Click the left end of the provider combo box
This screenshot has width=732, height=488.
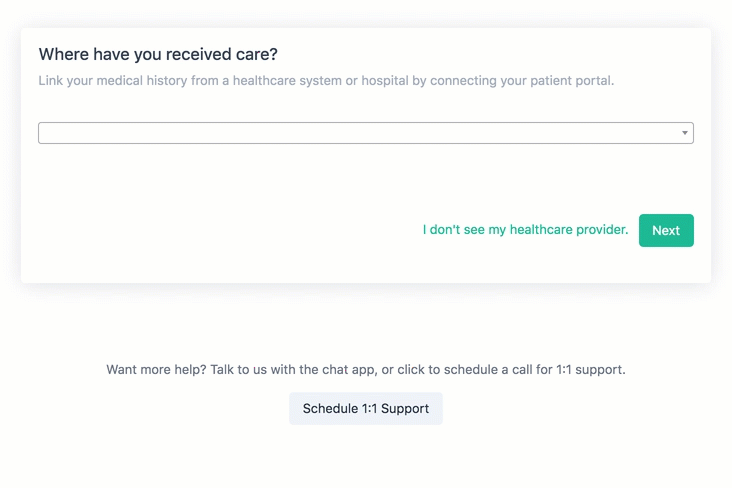[x=50, y=133]
